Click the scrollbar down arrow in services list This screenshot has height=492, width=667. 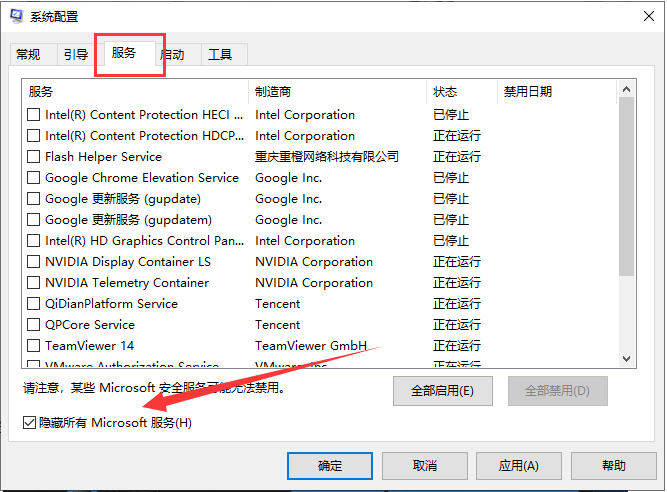click(627, 360)
